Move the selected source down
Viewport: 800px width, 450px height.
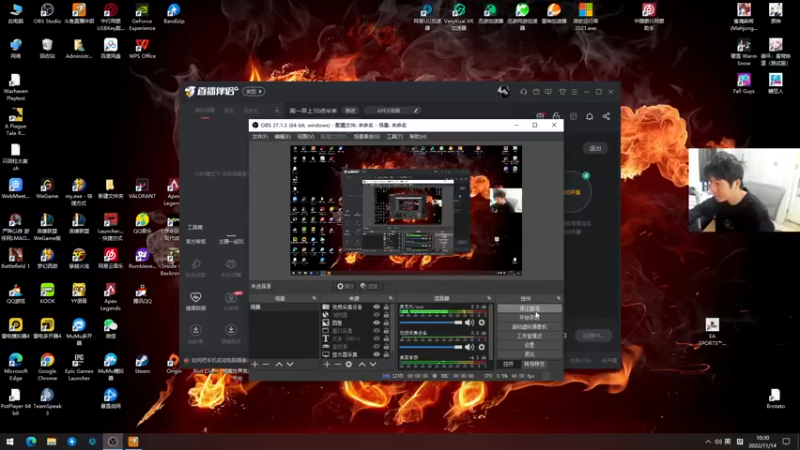[x=373, y=364]
